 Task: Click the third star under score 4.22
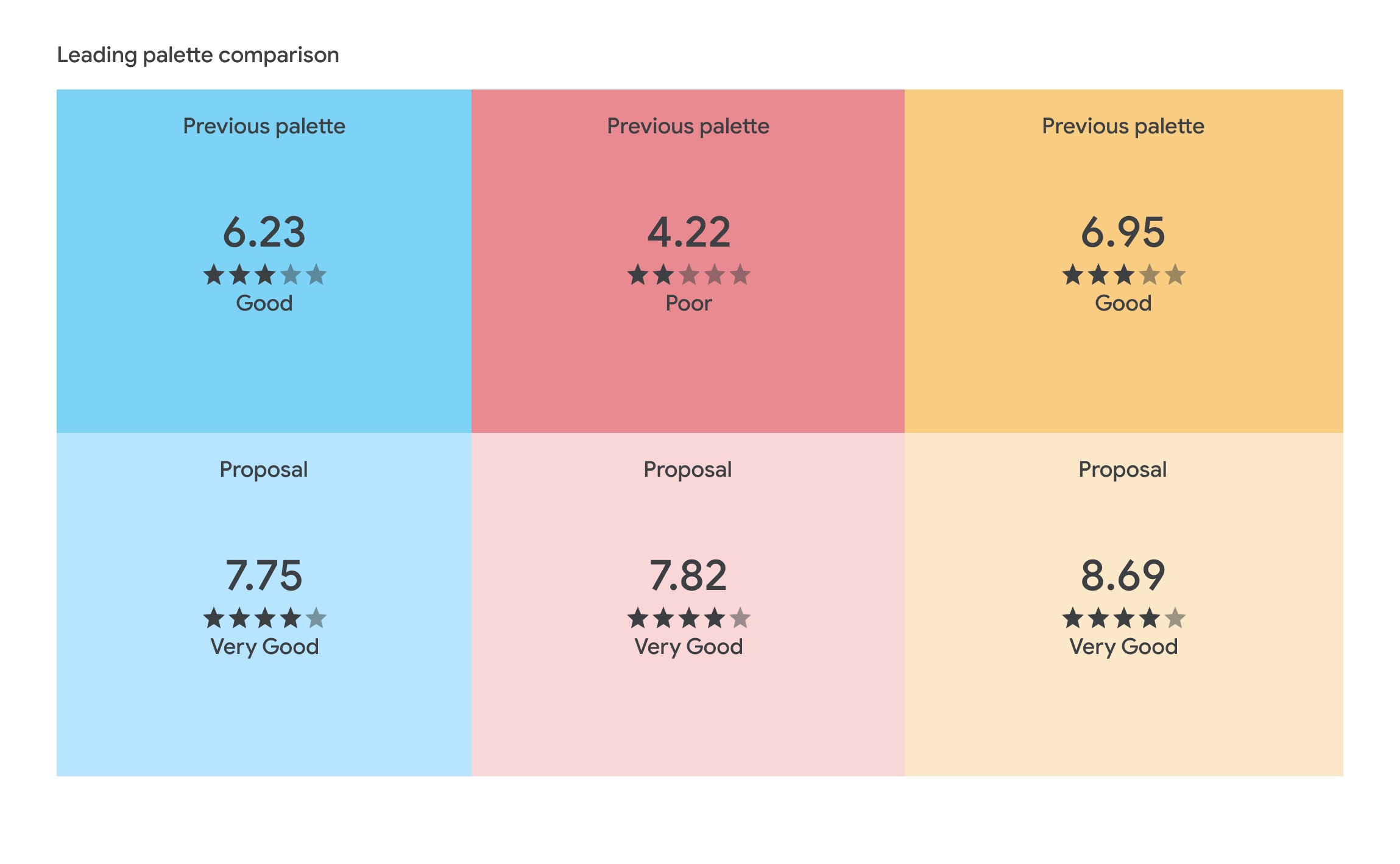pyautogui.click(x=688, y=275)
